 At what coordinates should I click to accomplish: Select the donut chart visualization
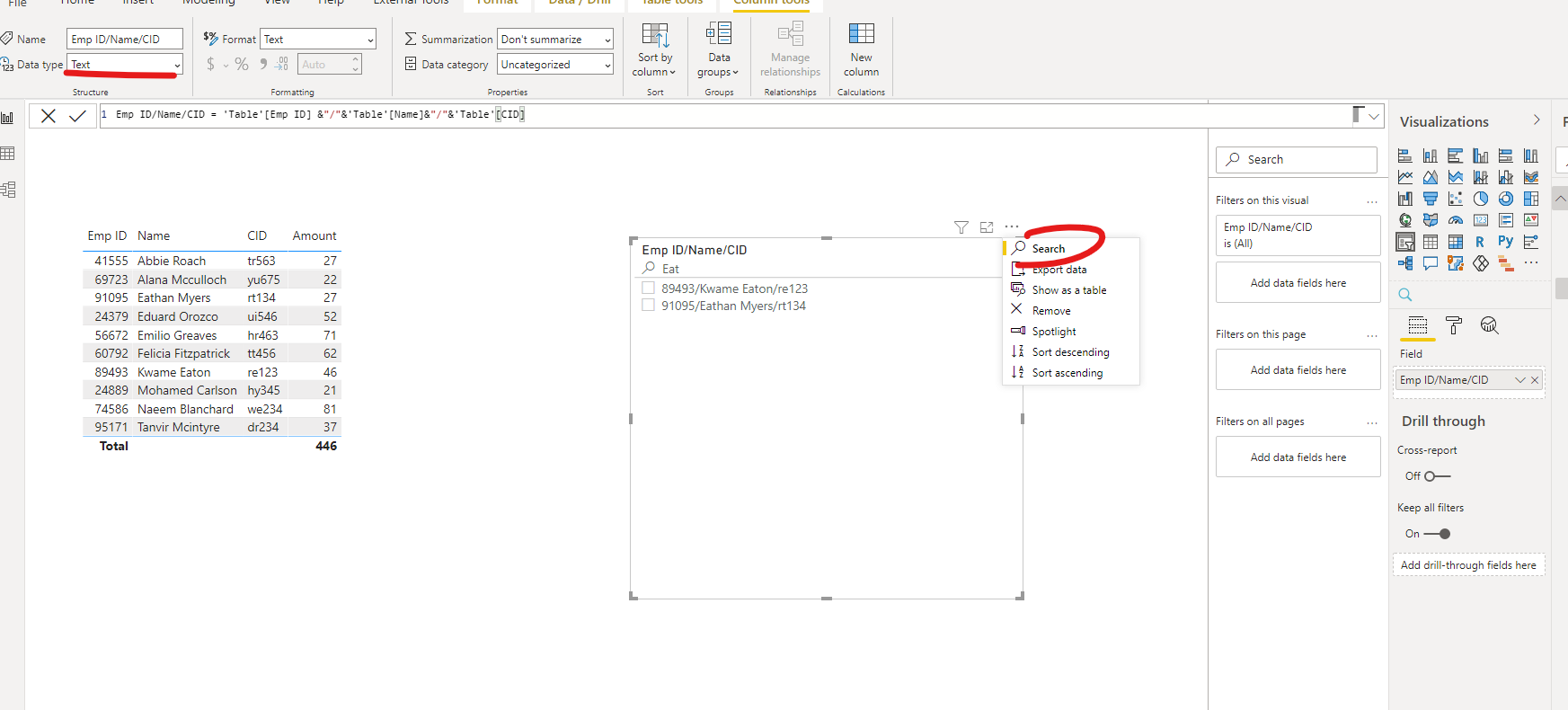(x=1506, y=199)
